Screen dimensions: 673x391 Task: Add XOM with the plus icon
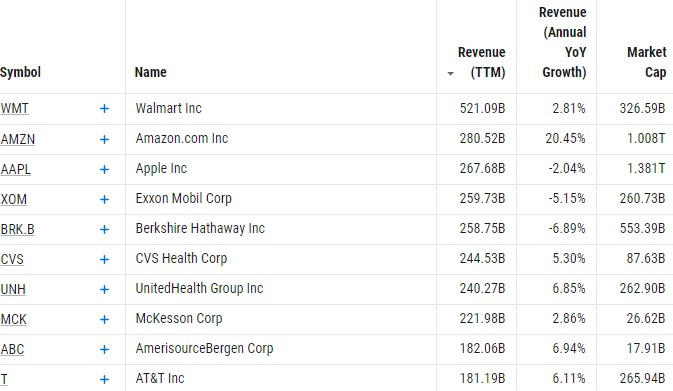(104, 200)
